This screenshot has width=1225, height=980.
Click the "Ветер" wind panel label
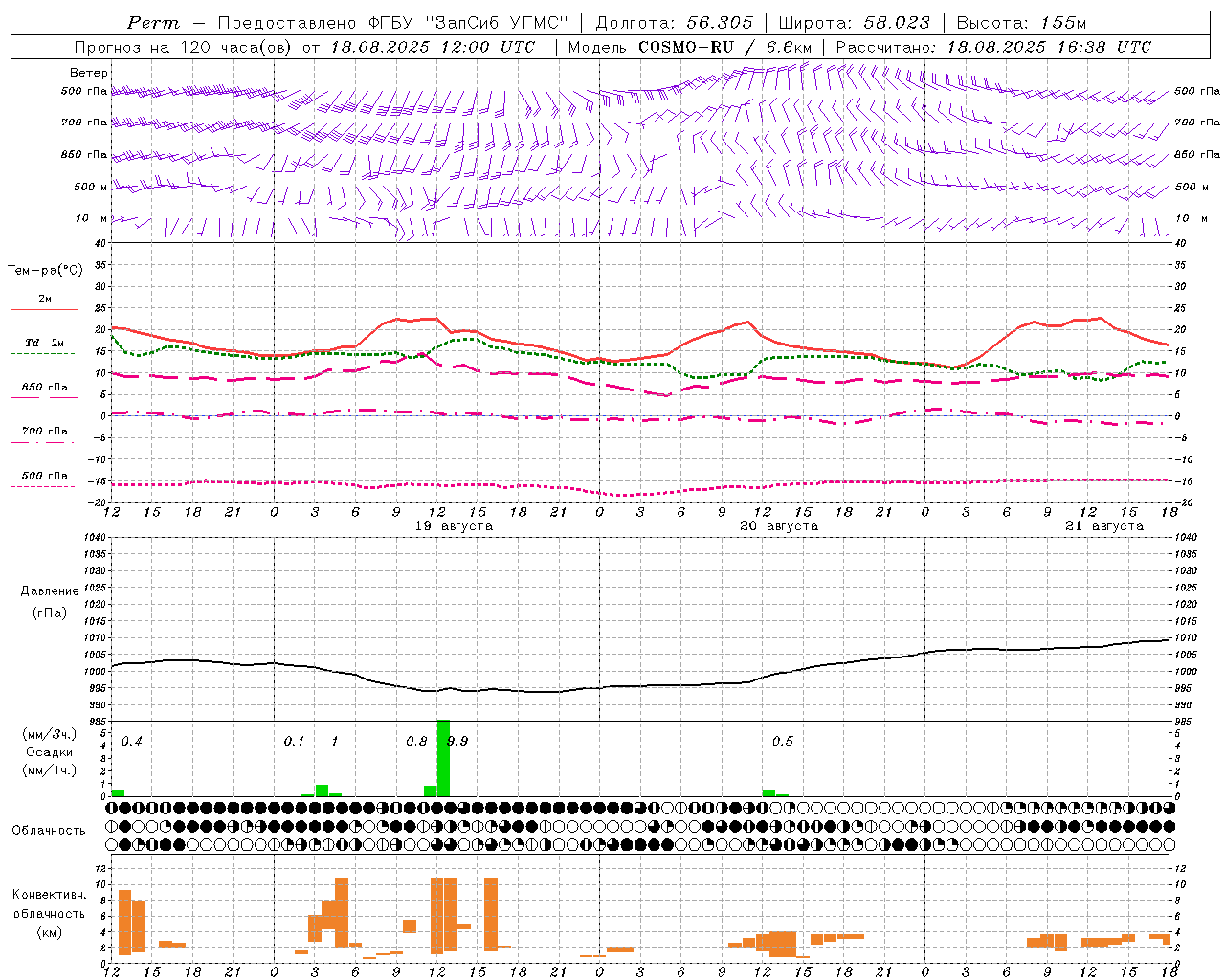(x=89, y=73)
